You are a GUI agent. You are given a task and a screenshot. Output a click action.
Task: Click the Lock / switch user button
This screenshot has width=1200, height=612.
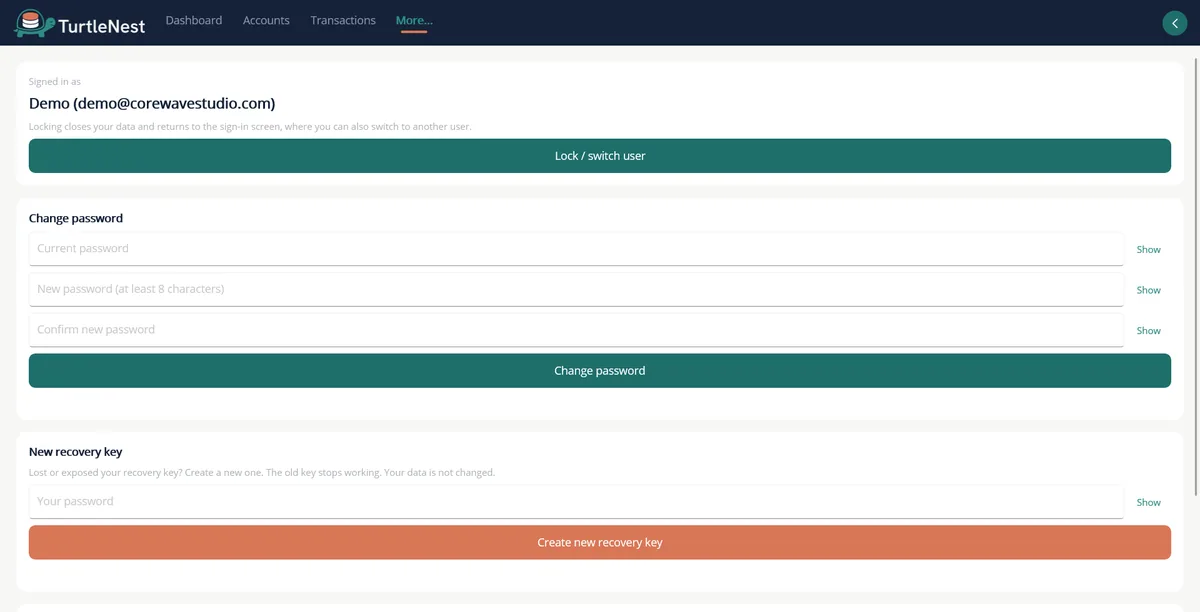[x=600, y=156]
